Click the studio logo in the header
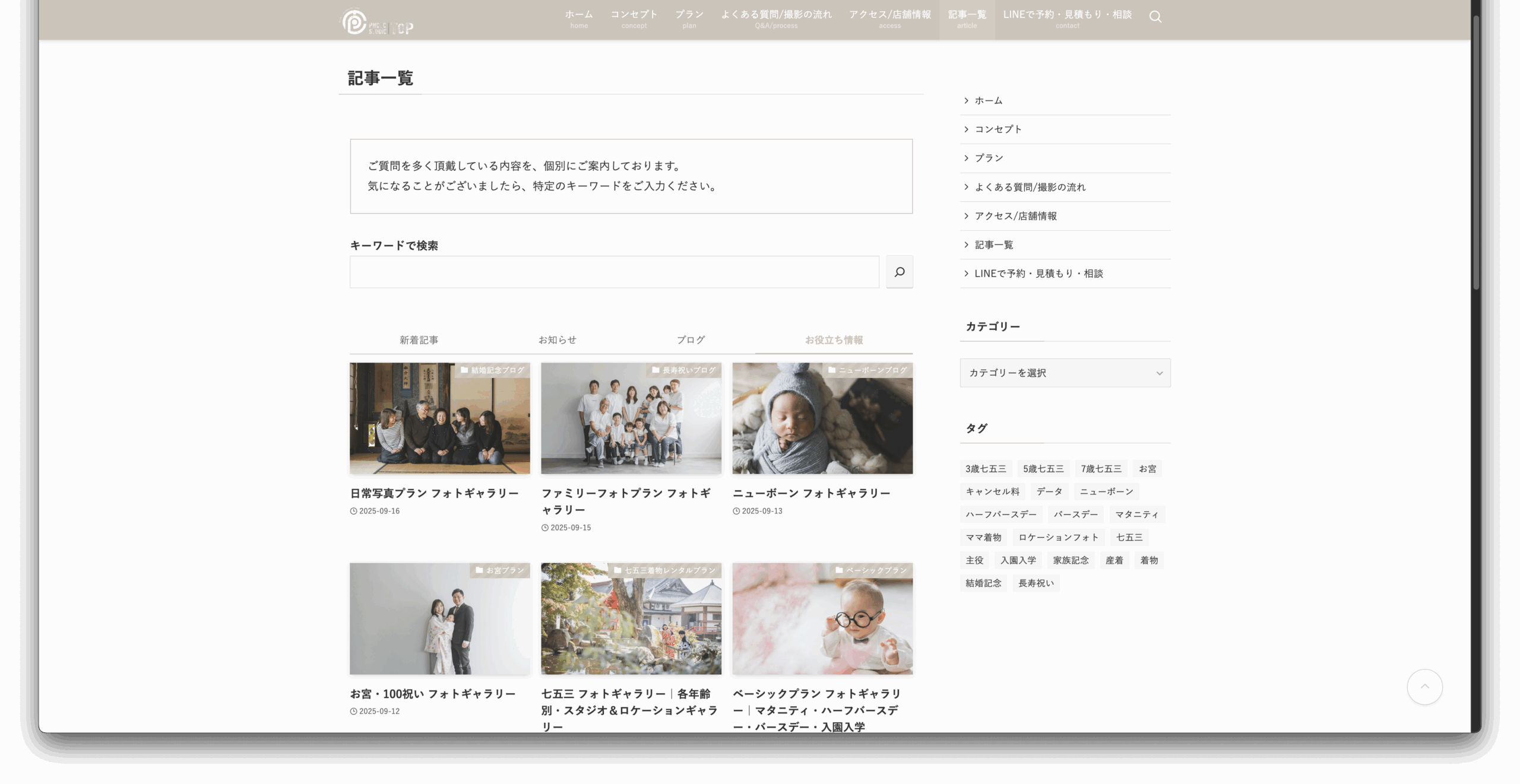This screenshot has width=1520, height=784. (x=376, y=22)
